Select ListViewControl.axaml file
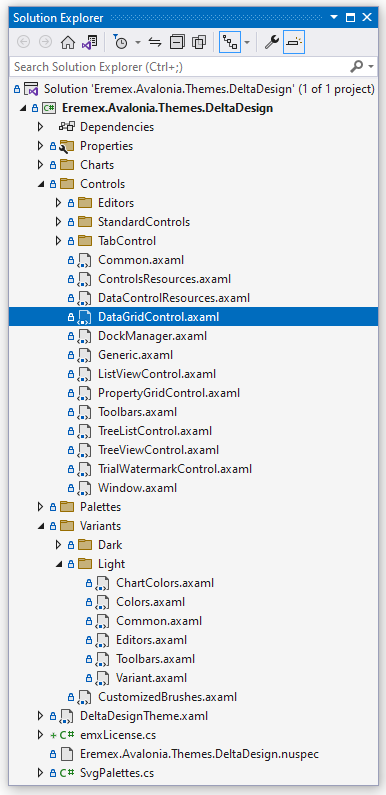 point(157,374)
